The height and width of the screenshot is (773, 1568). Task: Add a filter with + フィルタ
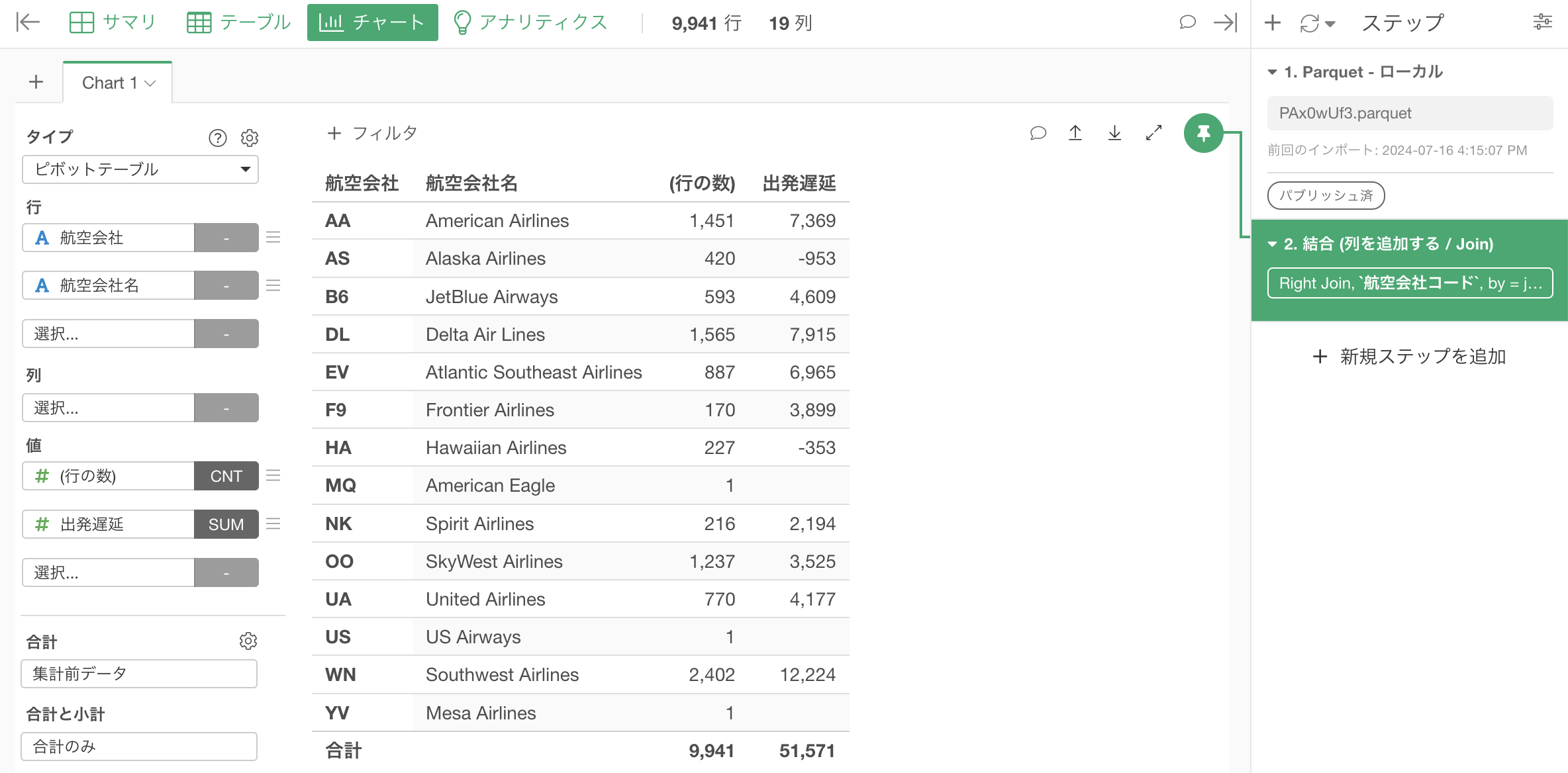point(372,133)
